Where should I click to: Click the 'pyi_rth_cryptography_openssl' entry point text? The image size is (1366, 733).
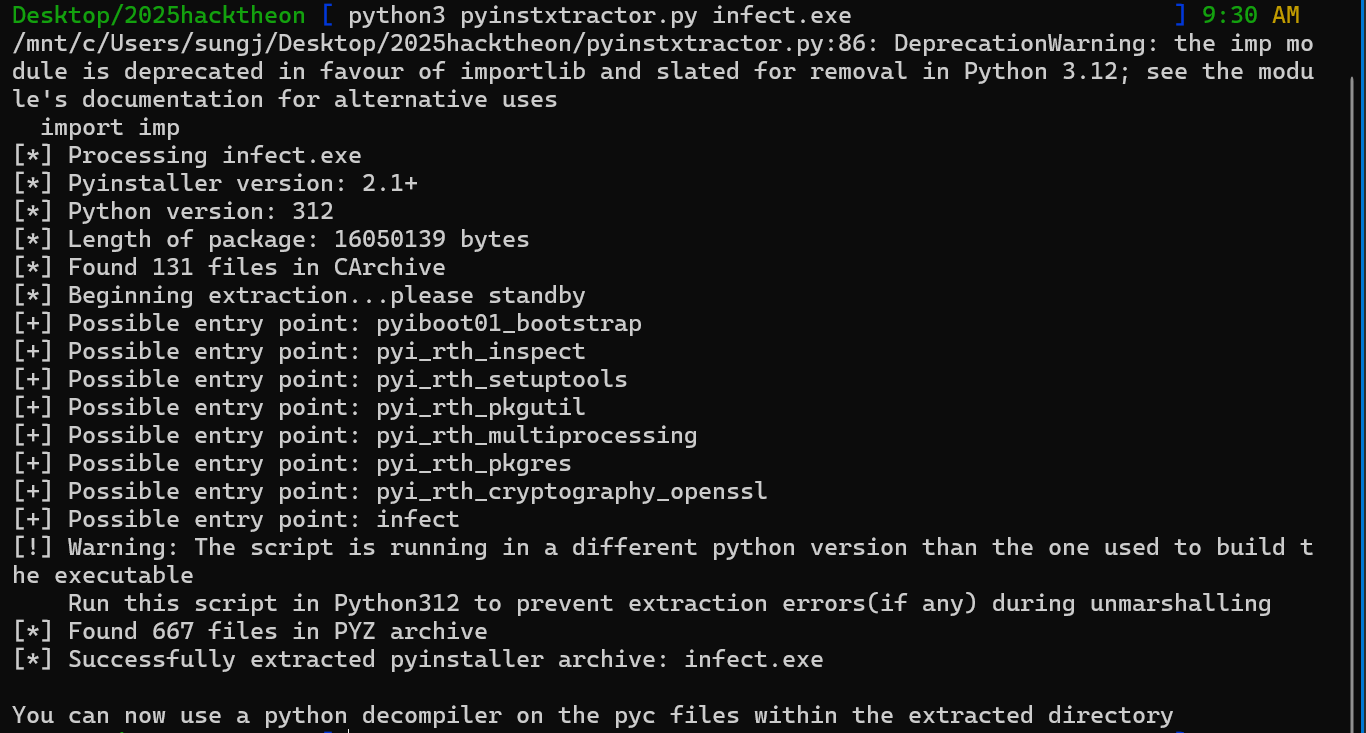click(x=572, y=492)
